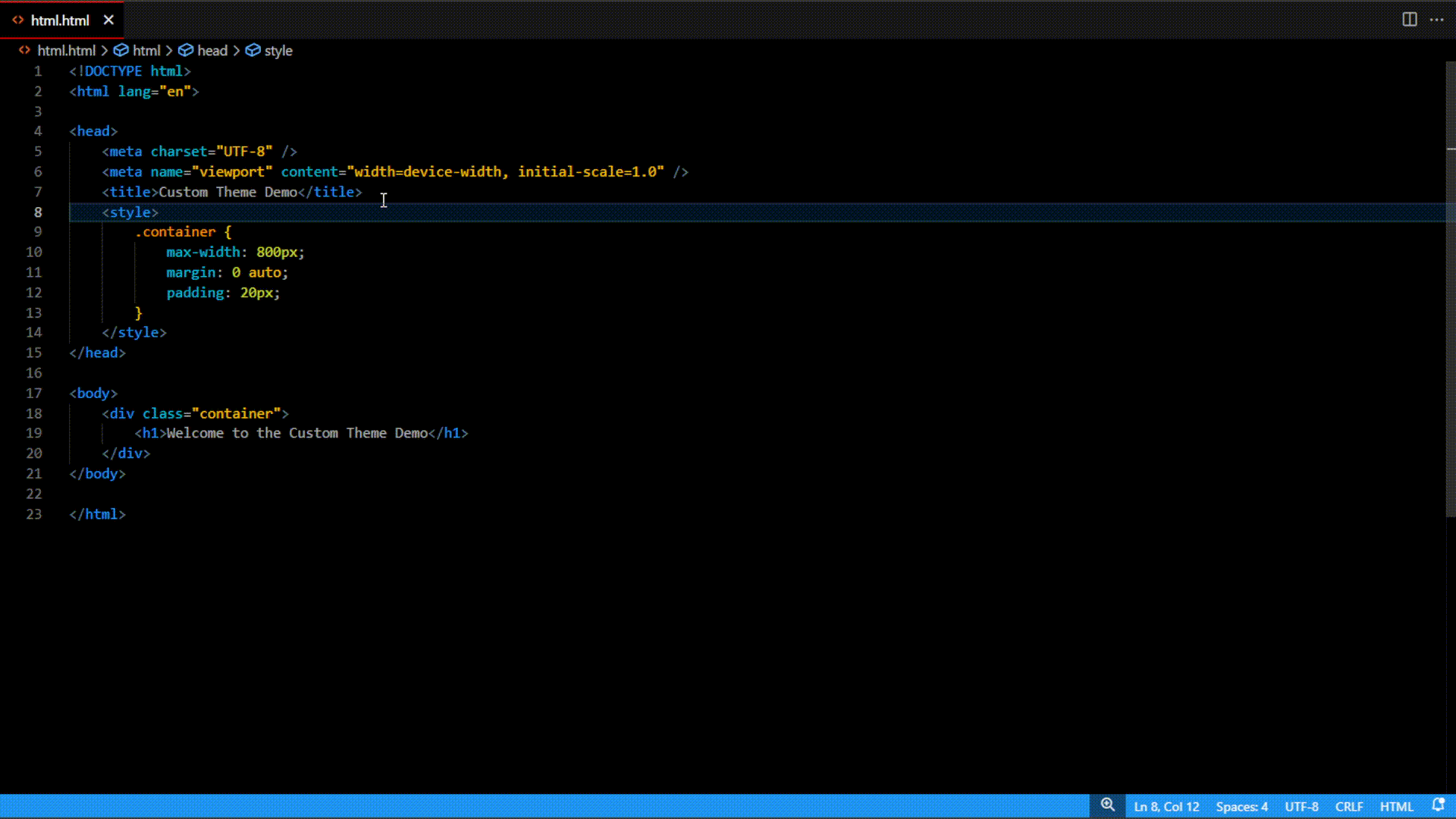Click the HTML language mode selector
The image size is (1456, 819).
click(x=1396, y=807)
